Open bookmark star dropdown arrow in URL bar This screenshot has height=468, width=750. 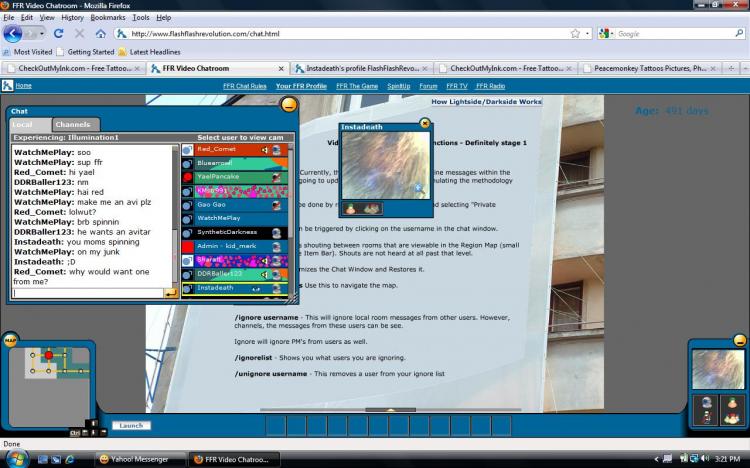[x=587, y=33]
